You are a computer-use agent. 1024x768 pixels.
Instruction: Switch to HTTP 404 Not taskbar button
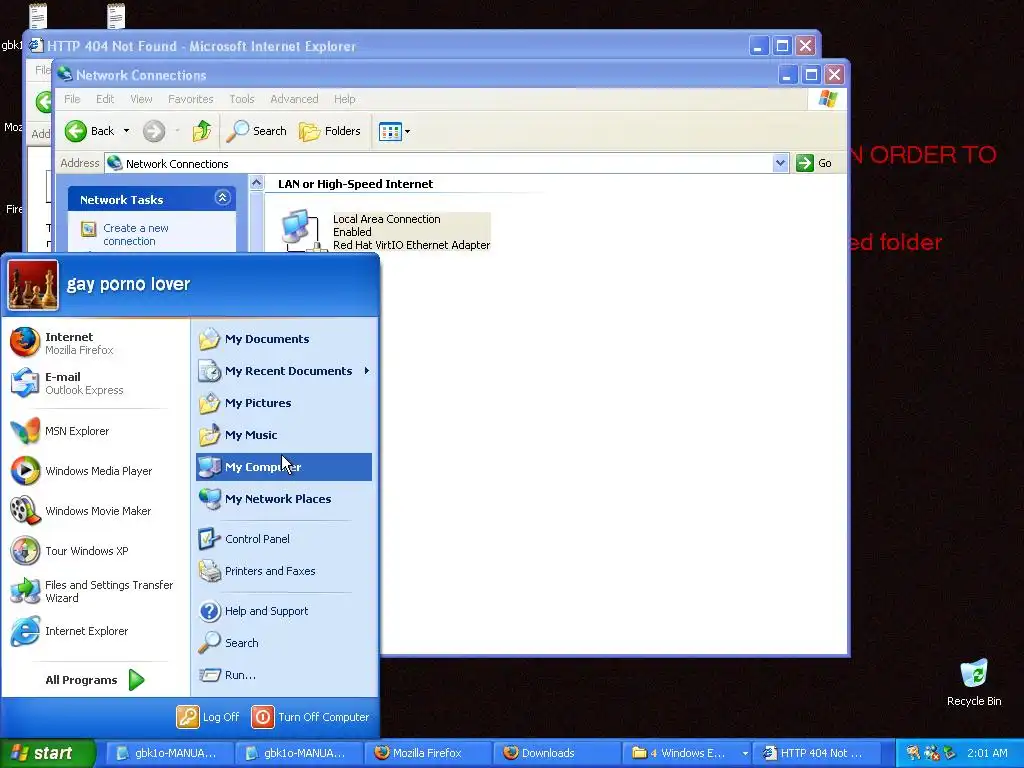click(x=818, y=753)
